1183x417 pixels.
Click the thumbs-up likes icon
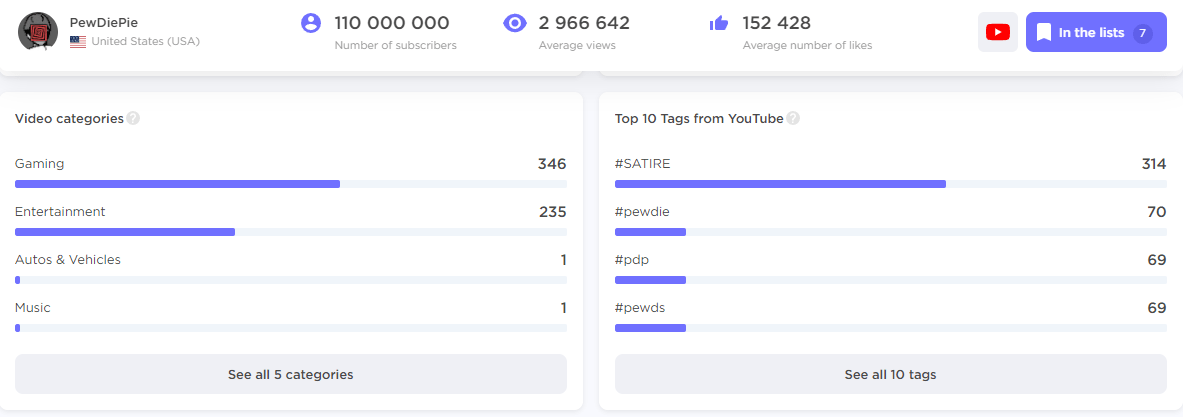pyautogui.click(x=719, y=23)
